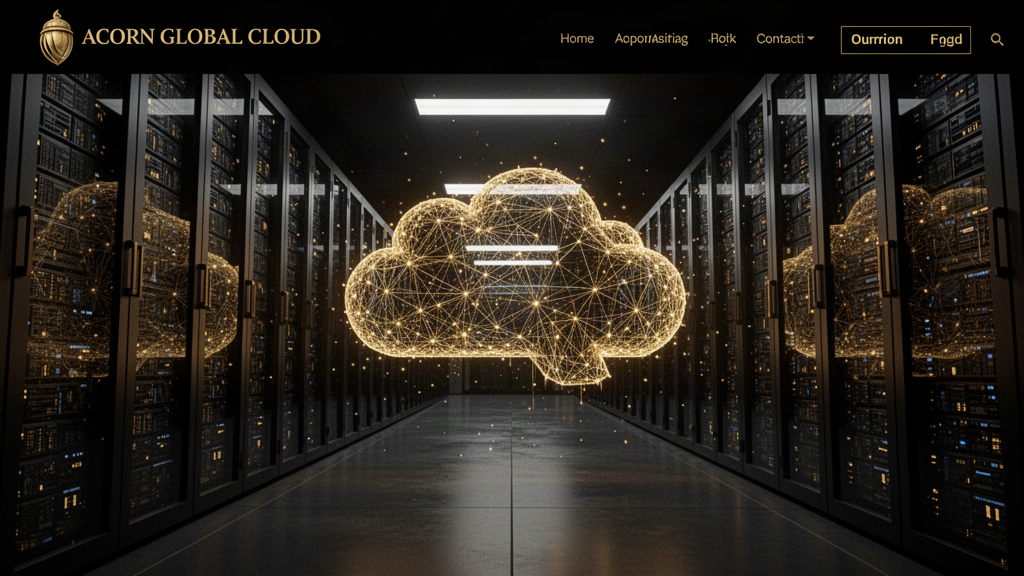Click the glowing cloud hero image

tap(515, 276)
